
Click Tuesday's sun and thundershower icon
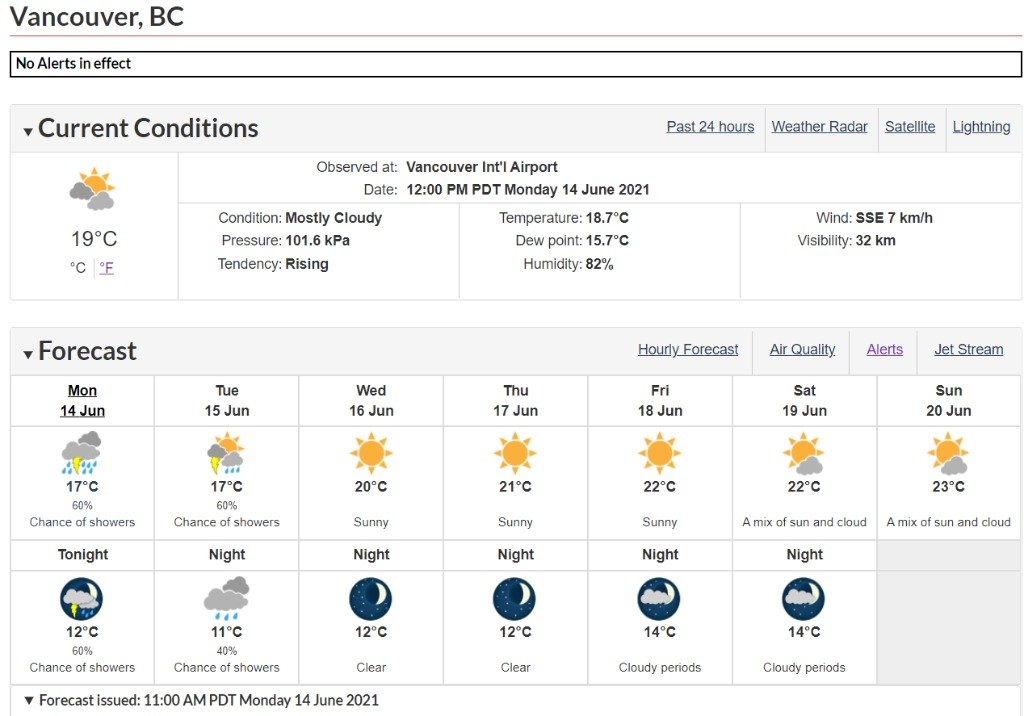[x=226, y=452]
